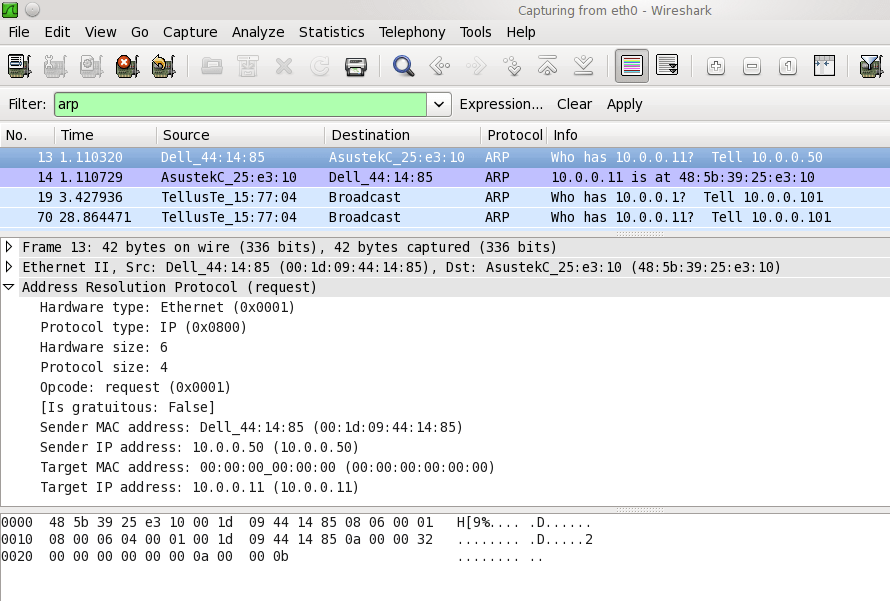890x601 pixels.
Task: Open the File menu
Action: click(19, 32)
